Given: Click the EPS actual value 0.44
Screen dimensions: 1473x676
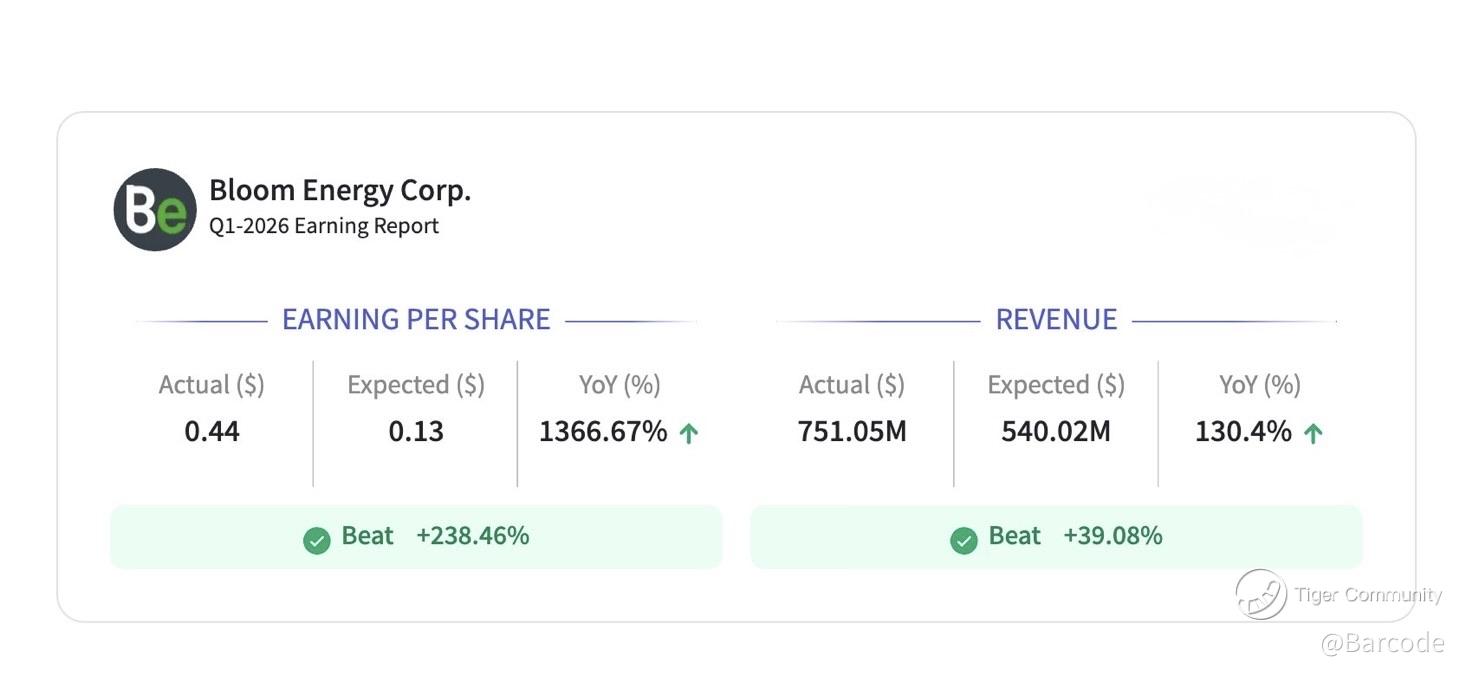Looking at the screenshot, I should (x=212, y=431).
